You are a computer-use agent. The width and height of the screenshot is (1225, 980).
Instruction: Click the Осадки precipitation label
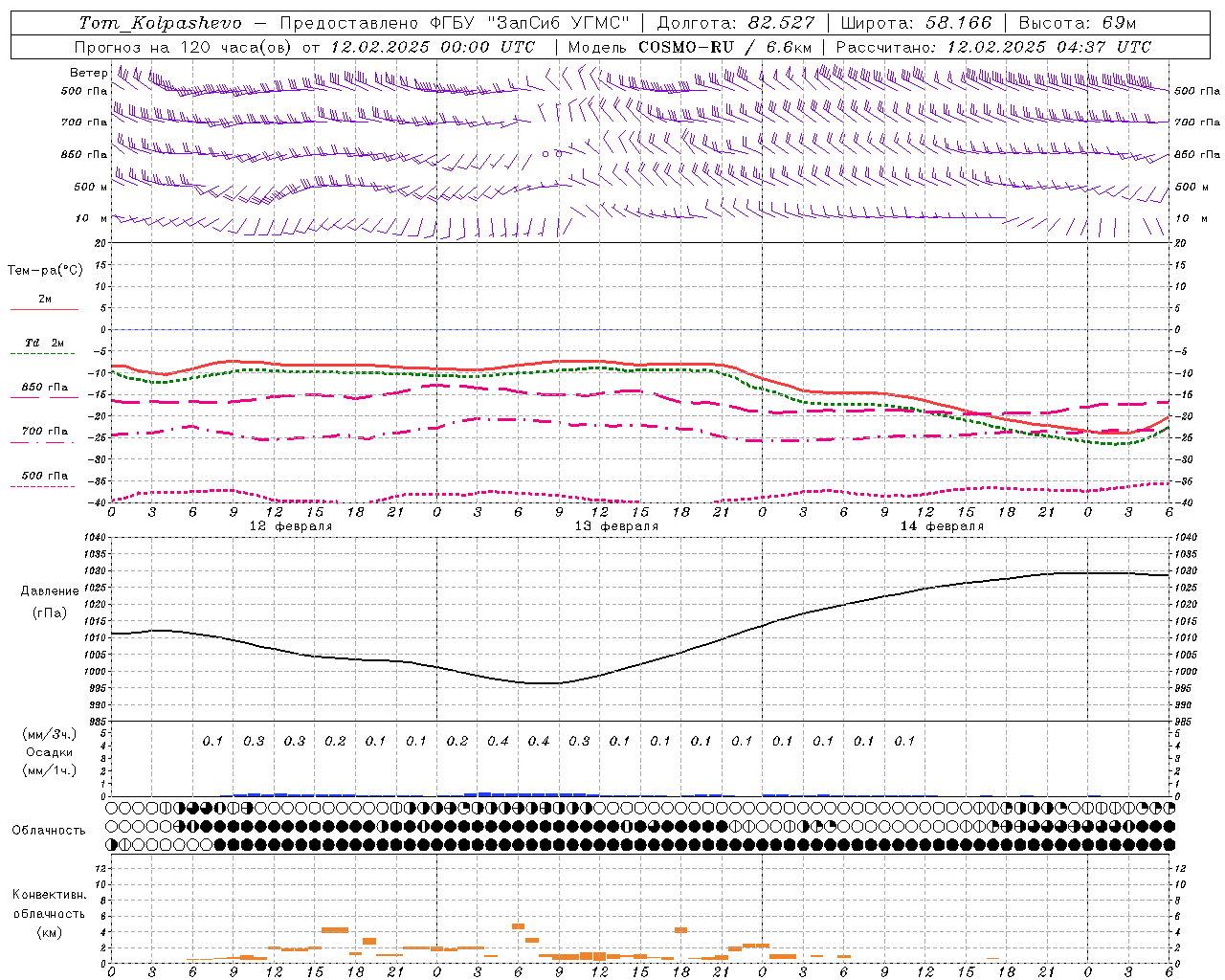(x=50, y=752)
